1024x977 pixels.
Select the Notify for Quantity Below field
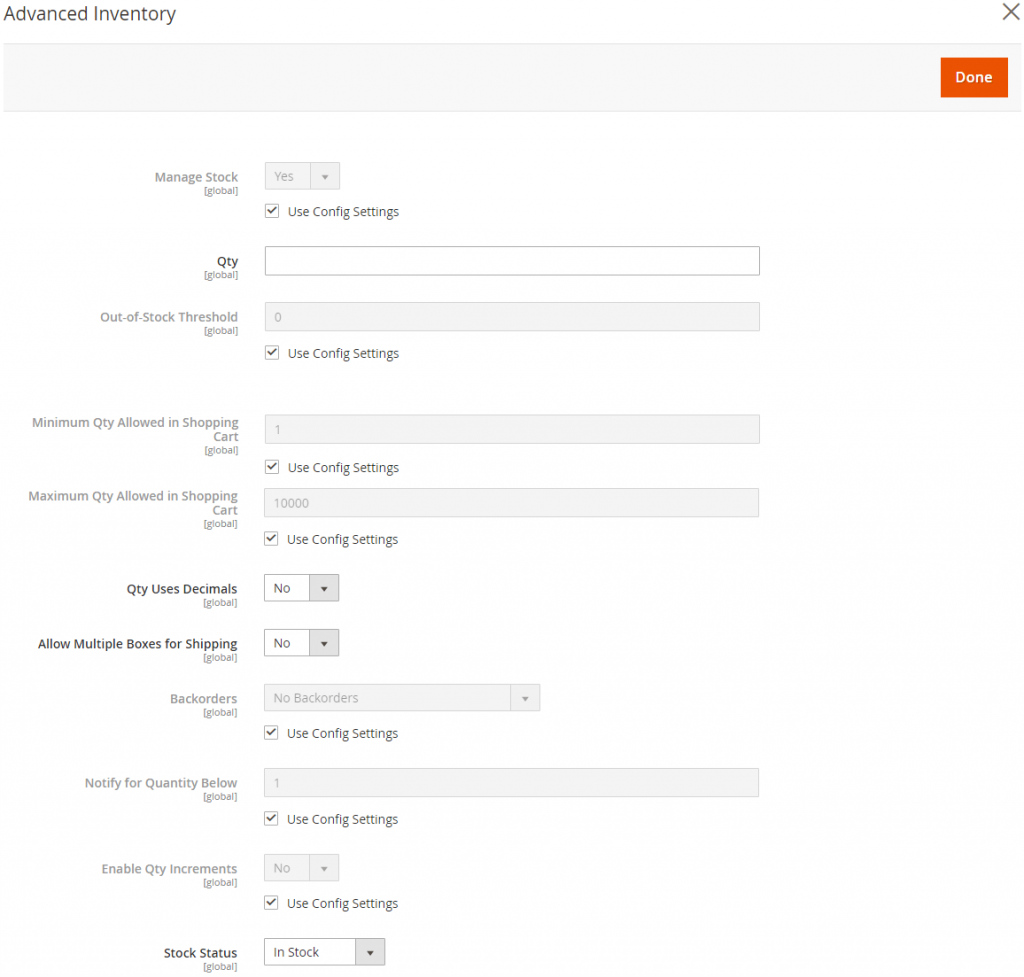[x=511, y=782]
